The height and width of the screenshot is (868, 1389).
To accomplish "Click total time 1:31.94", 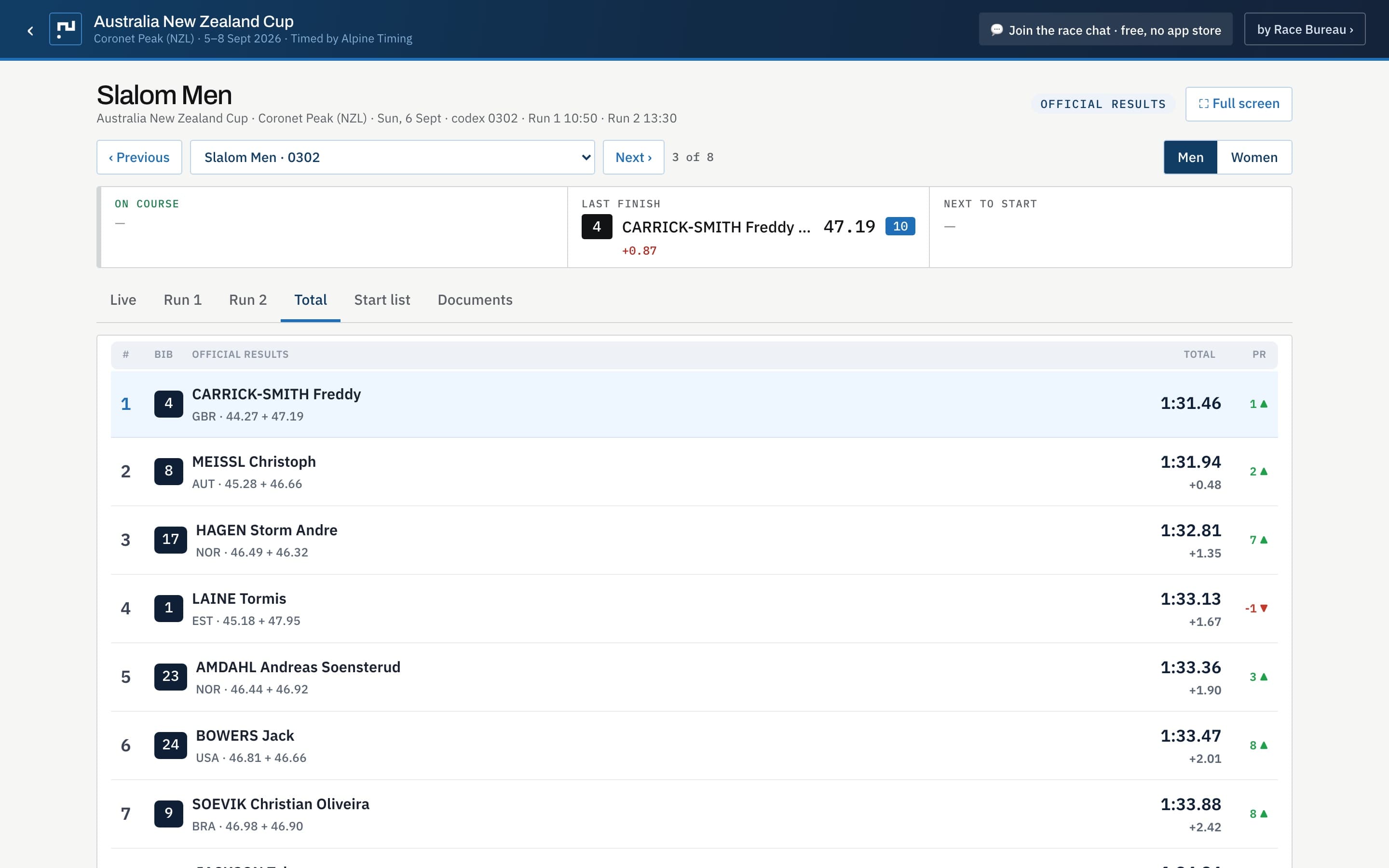I will pyautogui.click(x=1190, y=462).
